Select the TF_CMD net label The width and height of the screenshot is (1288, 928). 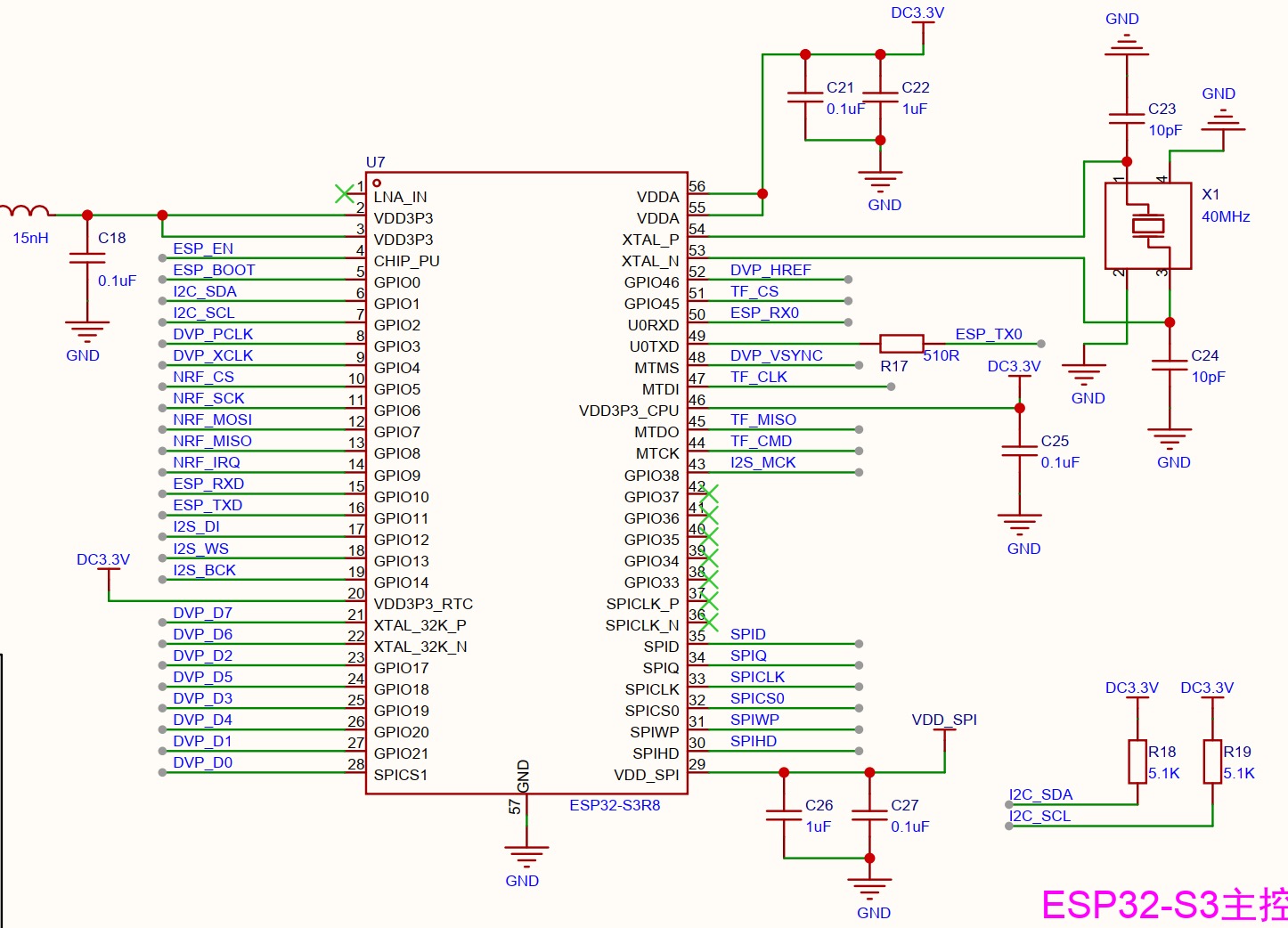761,441
